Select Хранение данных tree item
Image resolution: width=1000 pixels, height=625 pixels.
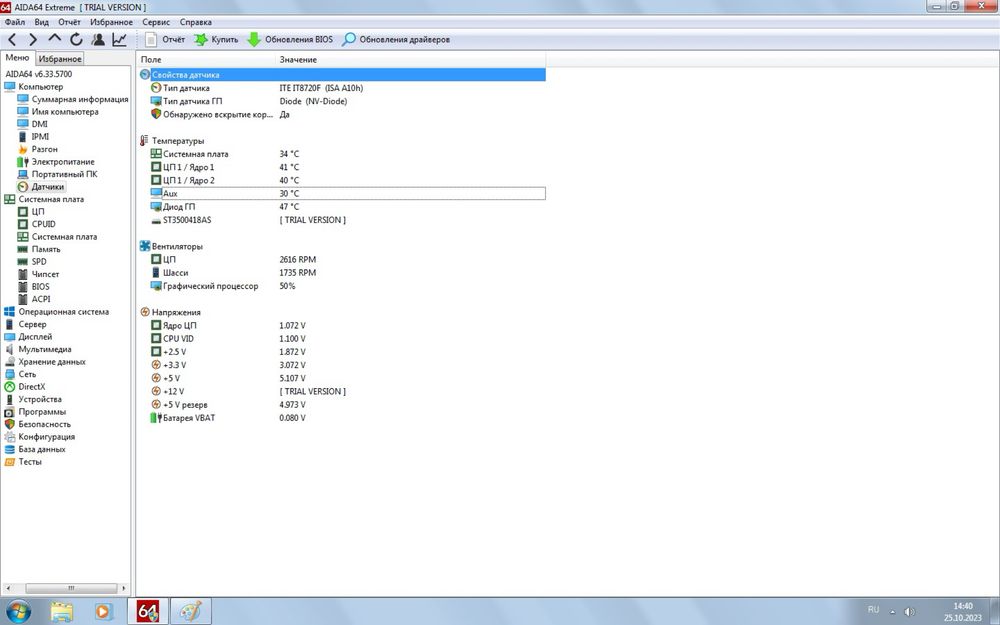coord(45,362)
